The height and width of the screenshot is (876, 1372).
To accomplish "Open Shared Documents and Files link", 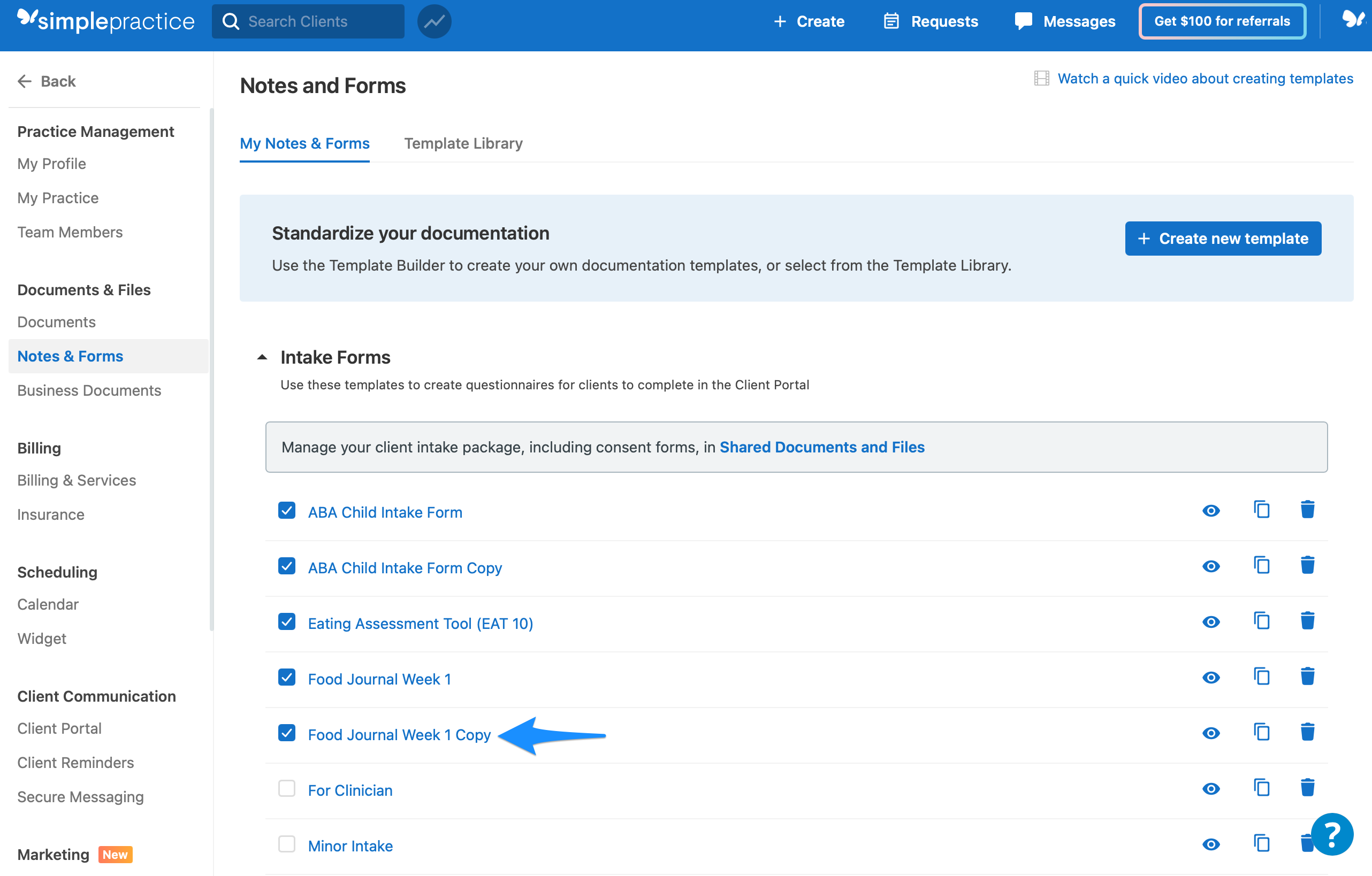I will click(821, 448).
